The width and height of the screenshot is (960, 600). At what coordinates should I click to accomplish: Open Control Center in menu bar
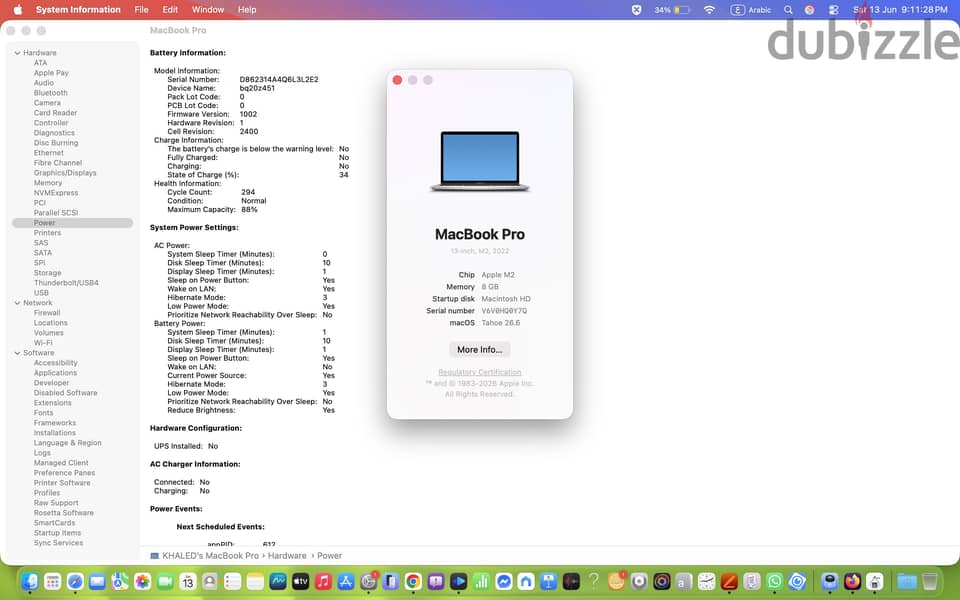(x=833, y=10)
